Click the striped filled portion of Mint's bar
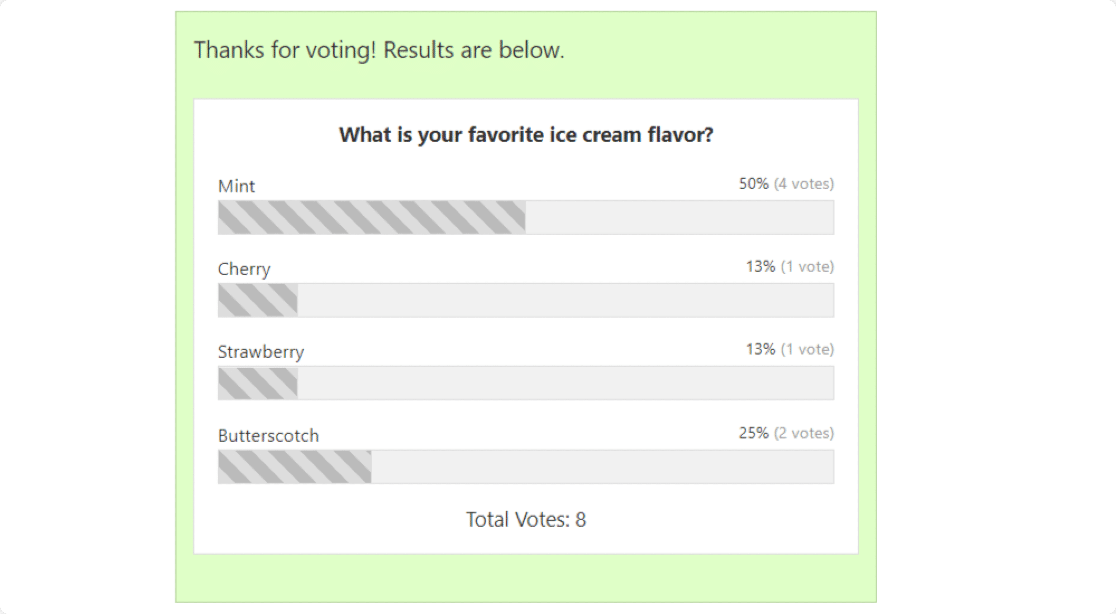The width and height of the screenshot is (1116, 614). [371, 217]
